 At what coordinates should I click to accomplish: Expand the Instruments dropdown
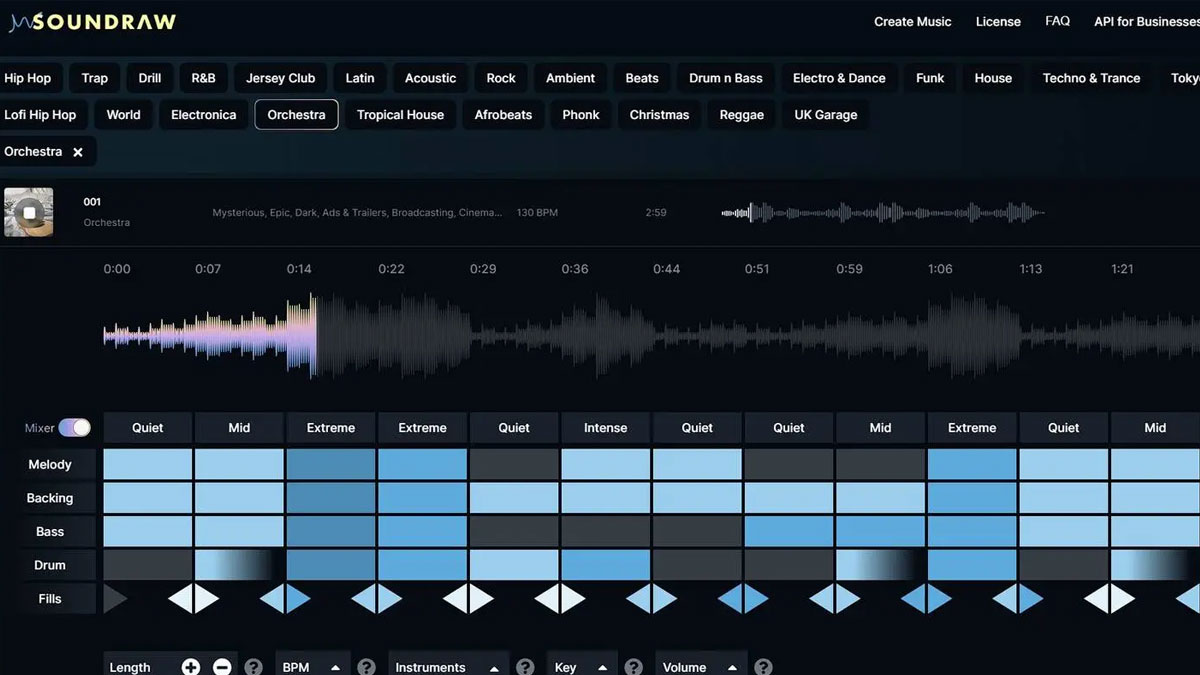(x=448, y=666)
